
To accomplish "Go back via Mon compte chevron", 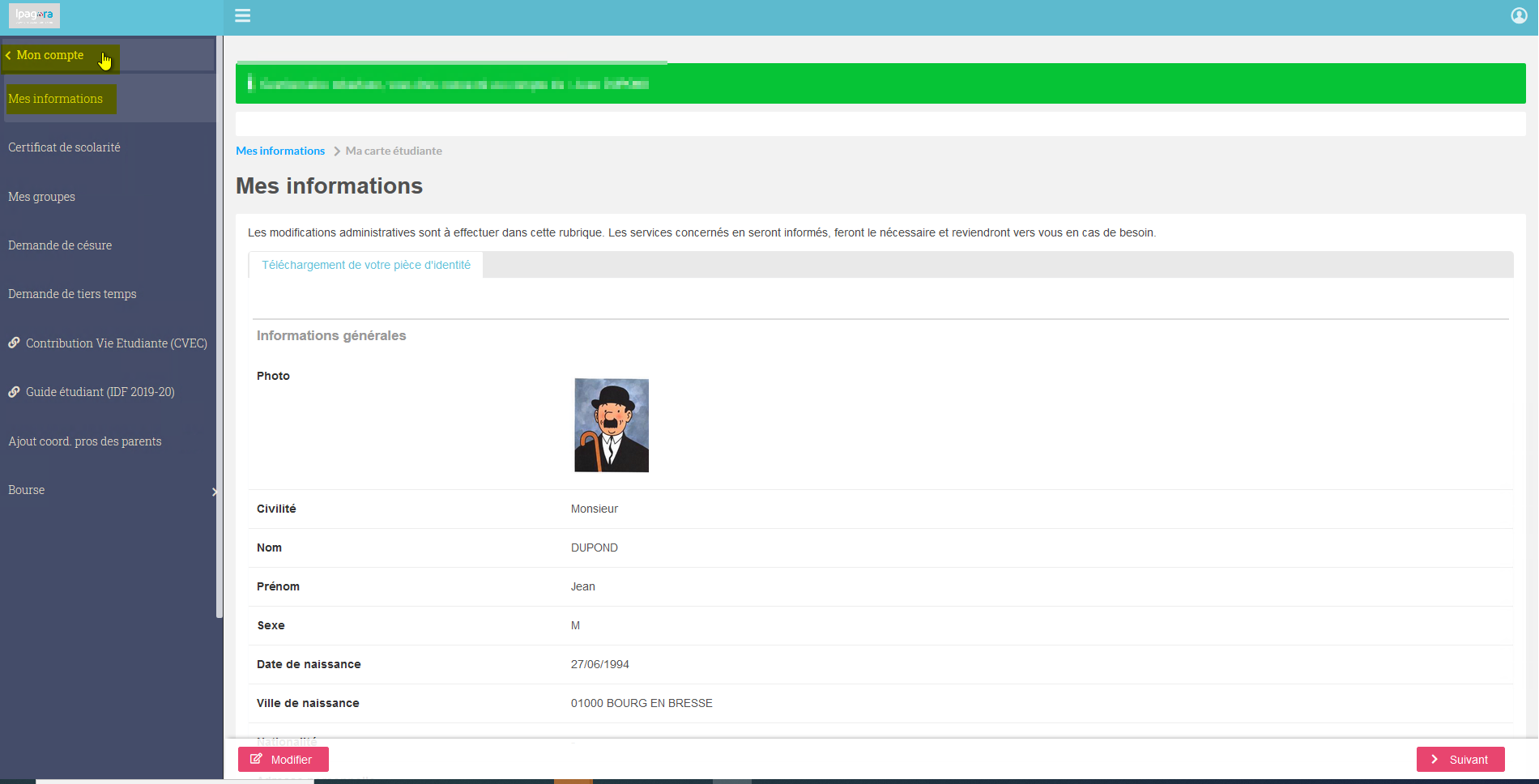I will [x=8, y=55].
